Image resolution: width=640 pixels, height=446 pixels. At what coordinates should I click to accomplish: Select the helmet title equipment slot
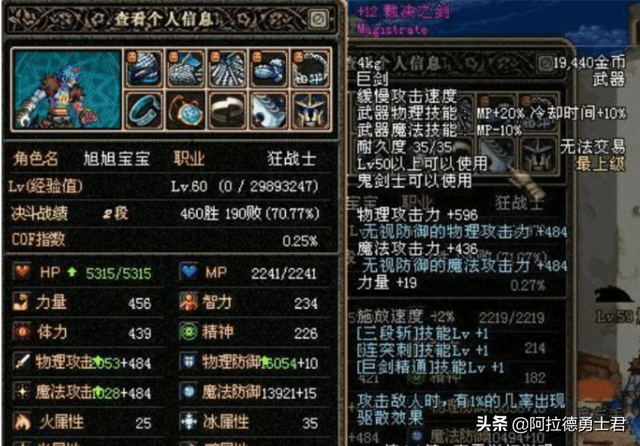click(311, 110)
